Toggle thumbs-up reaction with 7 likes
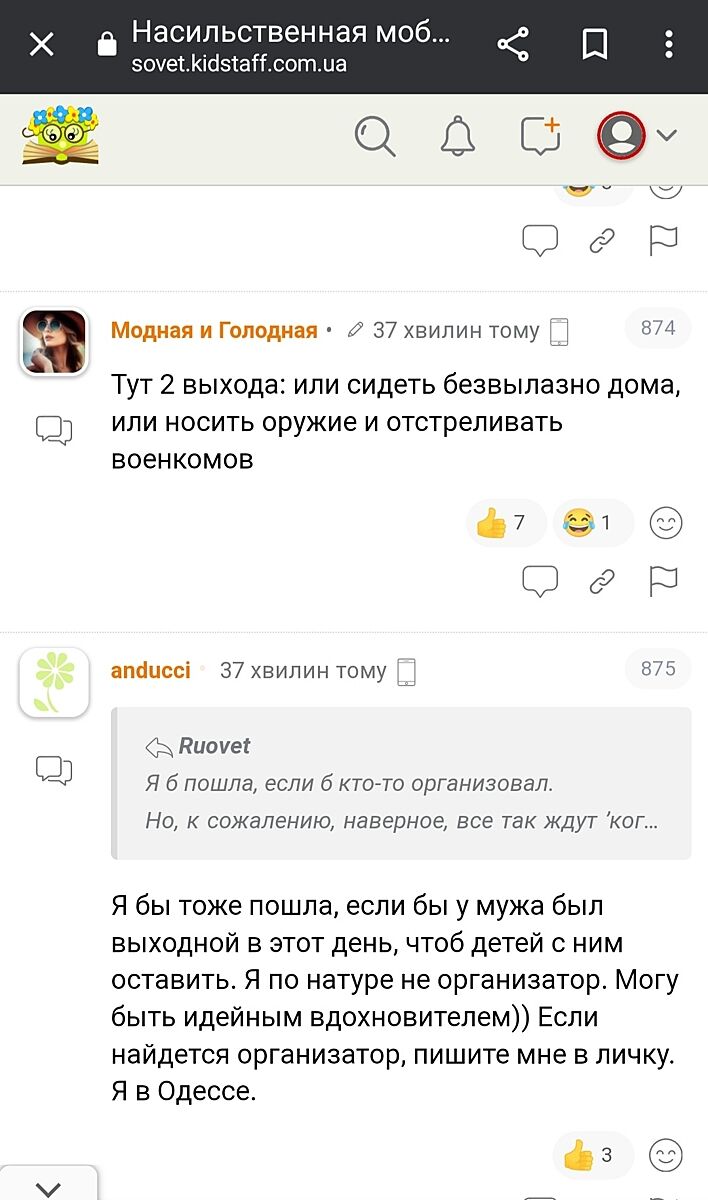 (x=503, y=523)
